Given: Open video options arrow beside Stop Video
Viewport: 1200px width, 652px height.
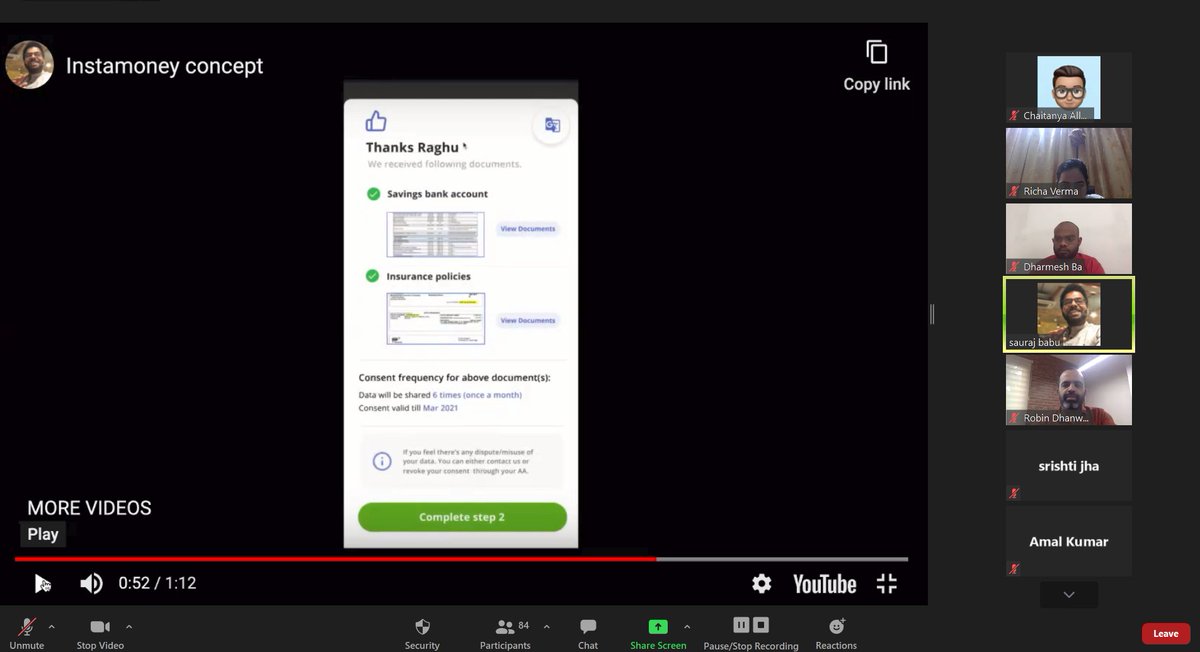Looking at the screenshot, I should coord(128,627).
